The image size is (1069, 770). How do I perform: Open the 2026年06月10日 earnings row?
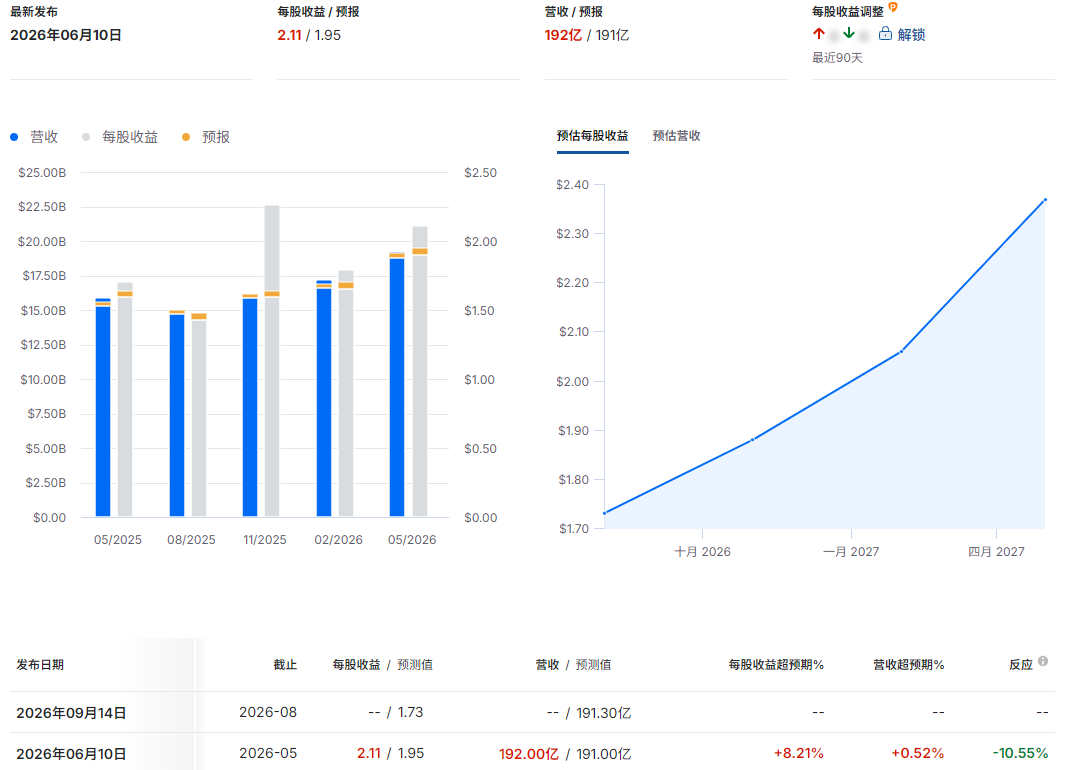click(x=532, y=753)
